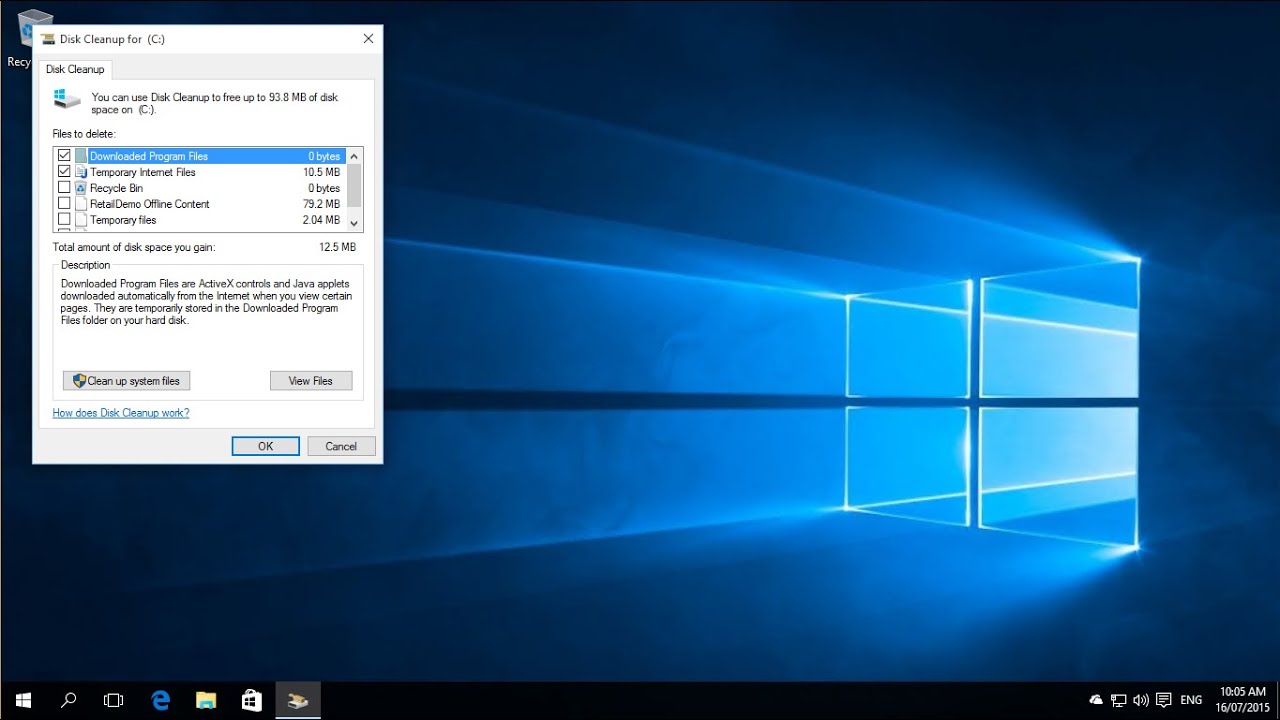Image resolution: width=1280 pixels, height=720 pixels.
Task: Click the C: drive icon in dialog
Action: (x=67, y=99)
